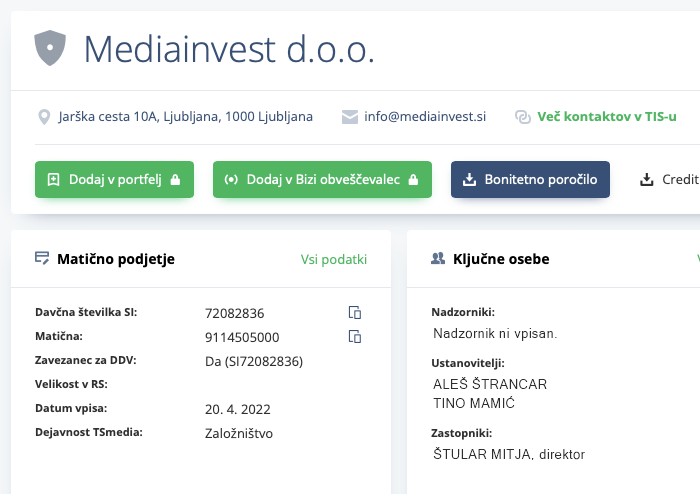
Task: Click the Nadzorniki: label
Action: tap(463, 312)
